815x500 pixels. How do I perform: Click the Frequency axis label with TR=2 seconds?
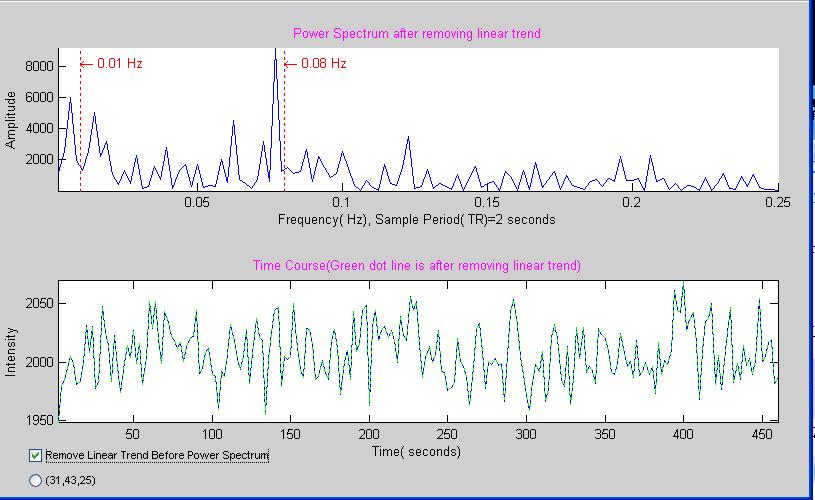pos(417,219)
